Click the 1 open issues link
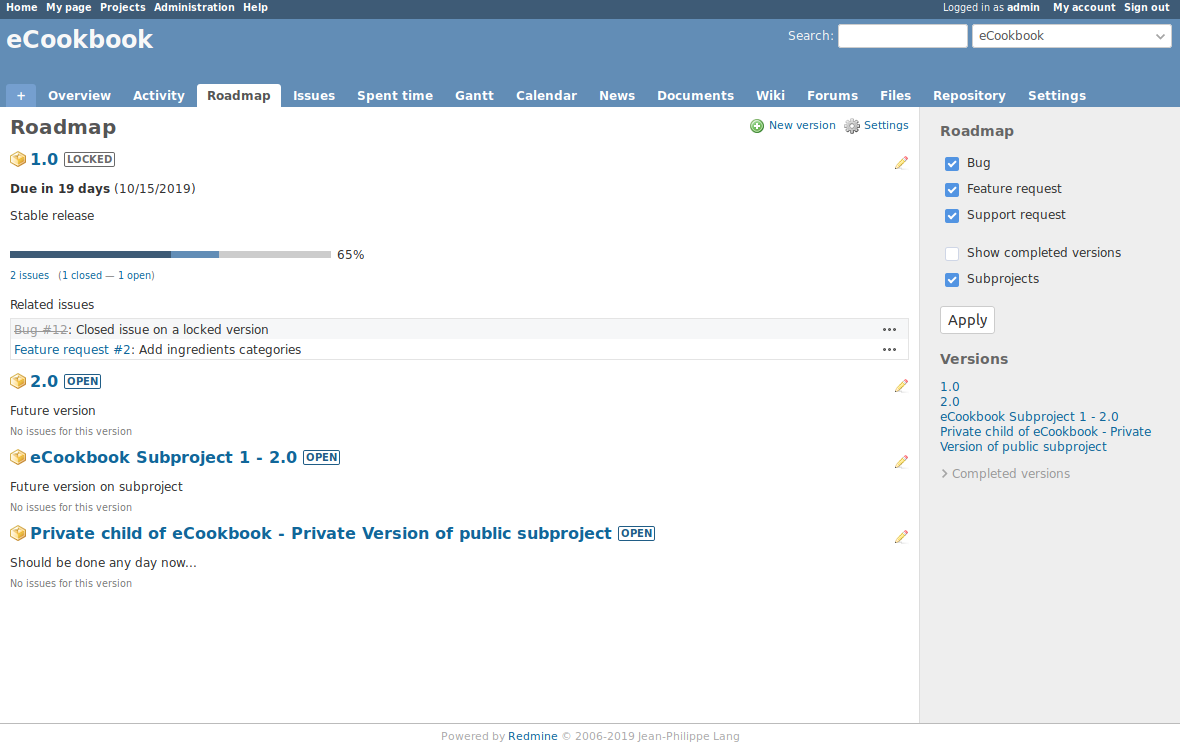This screenshot has width=1180, height=747. click(x=135, y=275)
